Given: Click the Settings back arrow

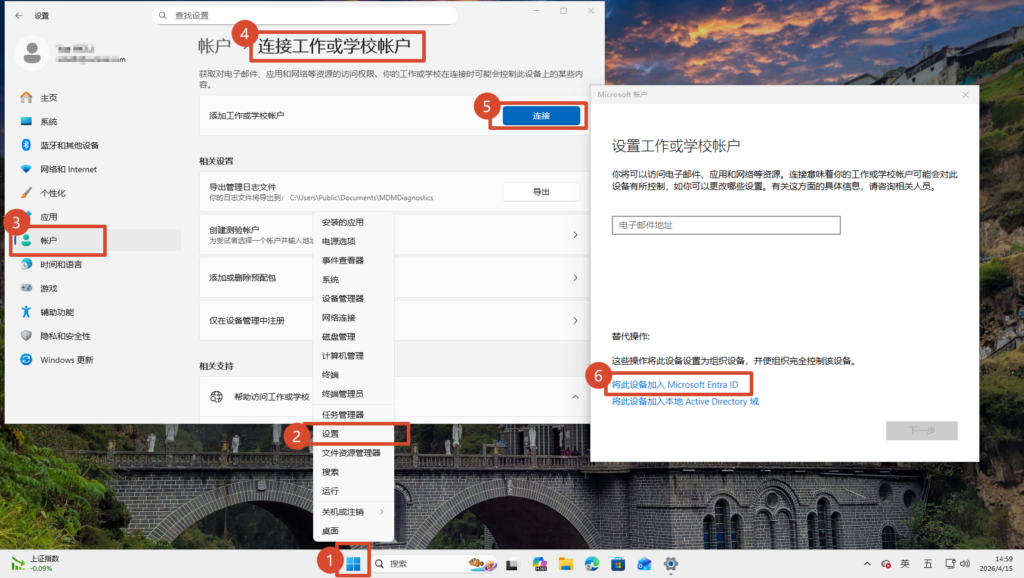Looking at the screenshot, I should point(19,16).
